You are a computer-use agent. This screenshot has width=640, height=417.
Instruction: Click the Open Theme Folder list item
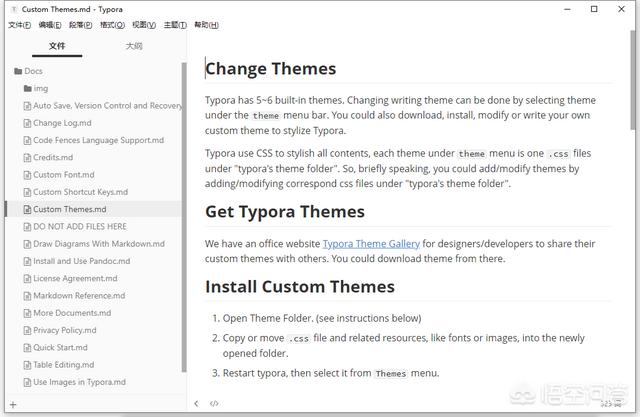coord(322,318)
